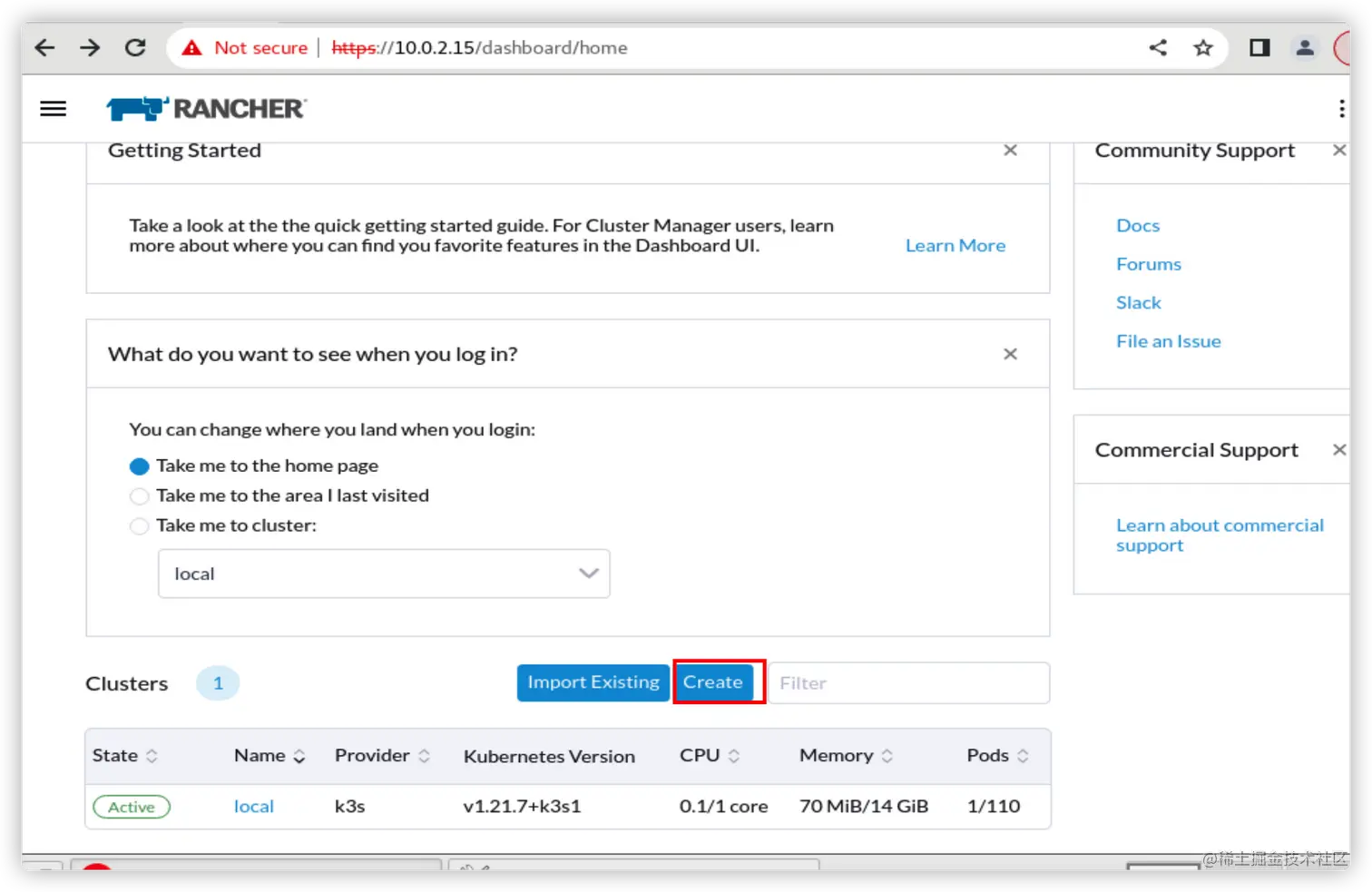Close the Commercial Support panel
Viewport: 1372px width, 892px height.
(1338, 450)
